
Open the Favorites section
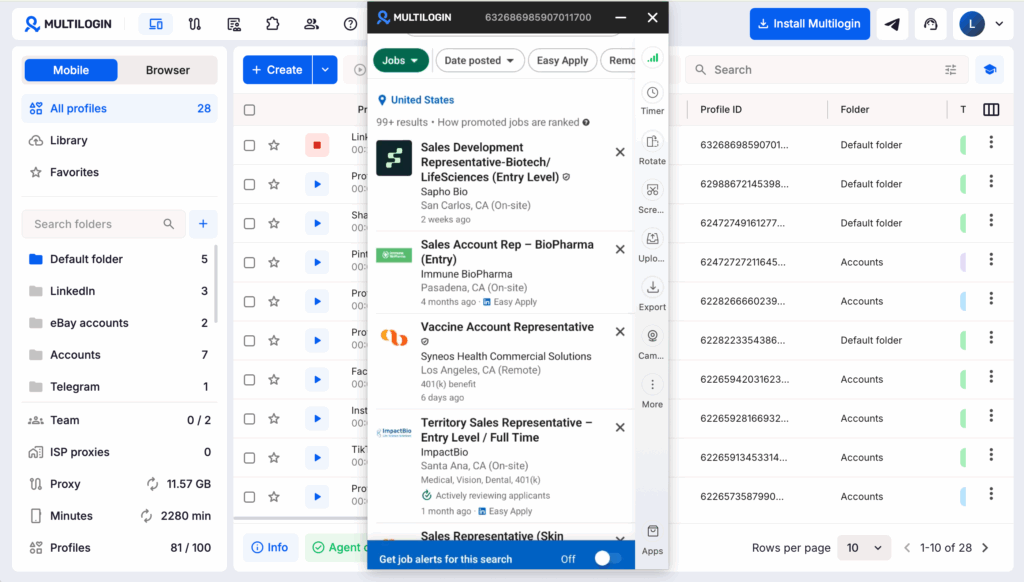pos(120,172)
